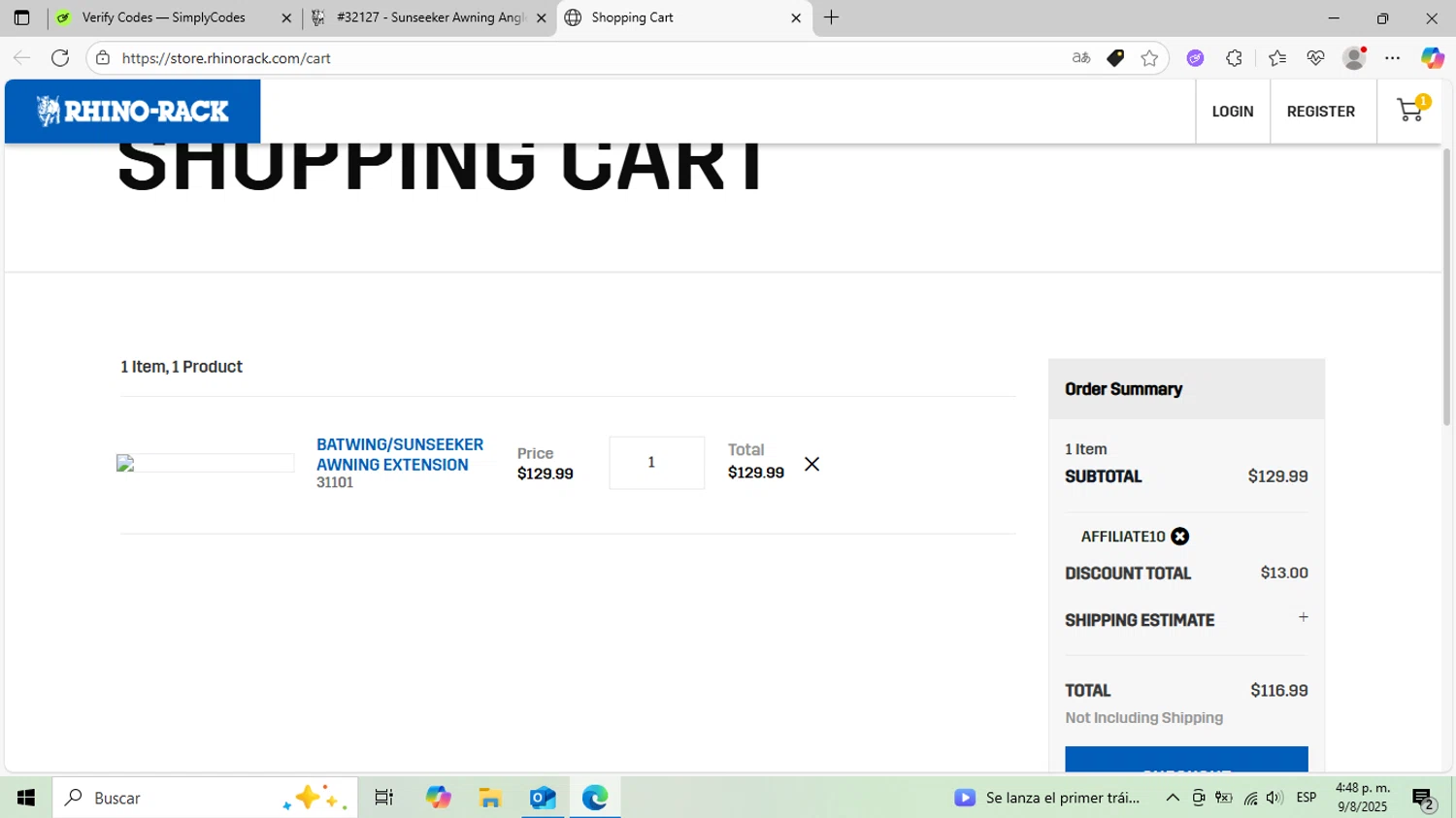Open the Copilot sidebar icon
The width and height of the screenshot is (1456, 818).
(x=1432, y=58)
